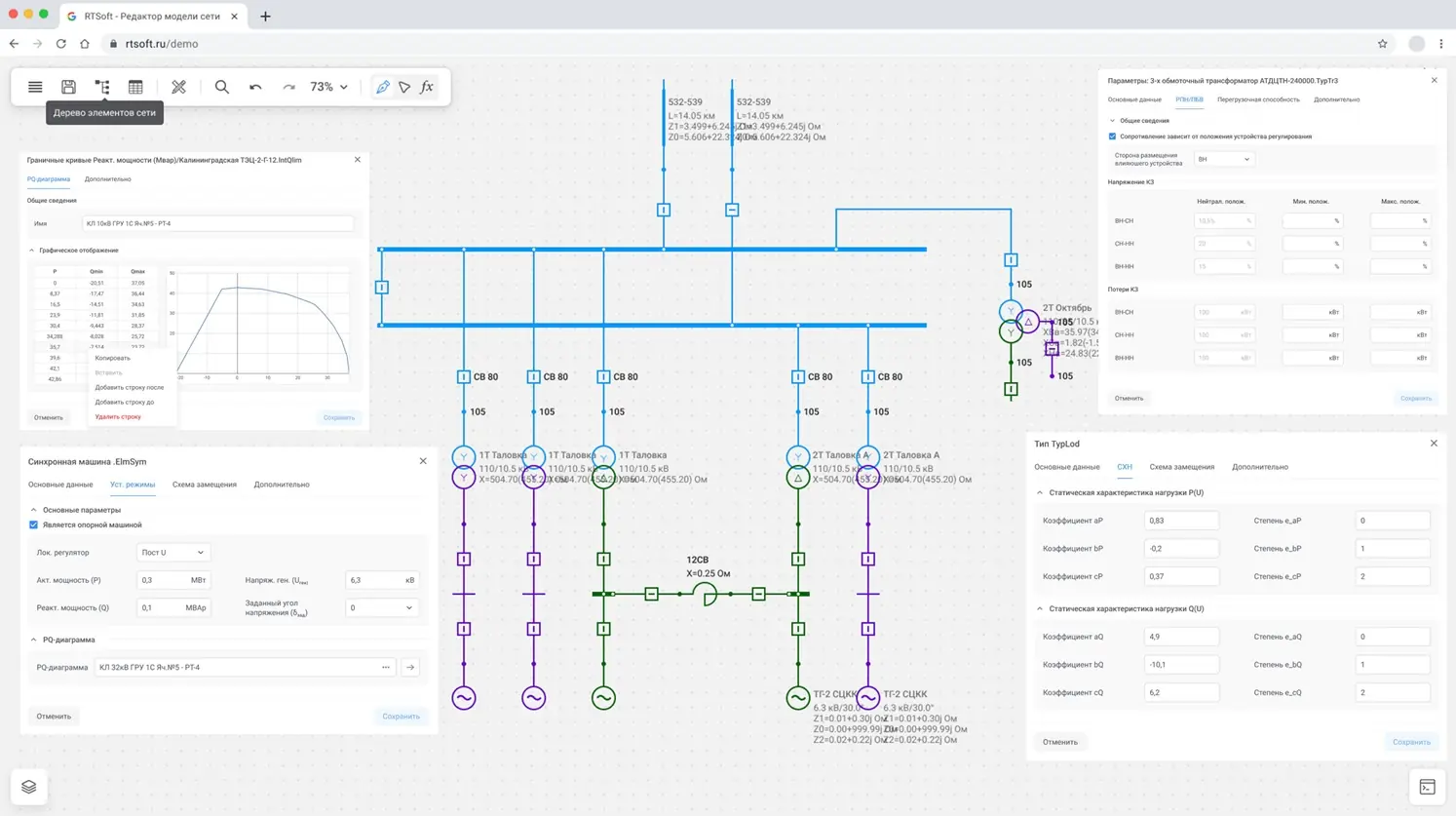
Task: Expand the 'ВН' device side dropdown
Action: pos(1223,159)
